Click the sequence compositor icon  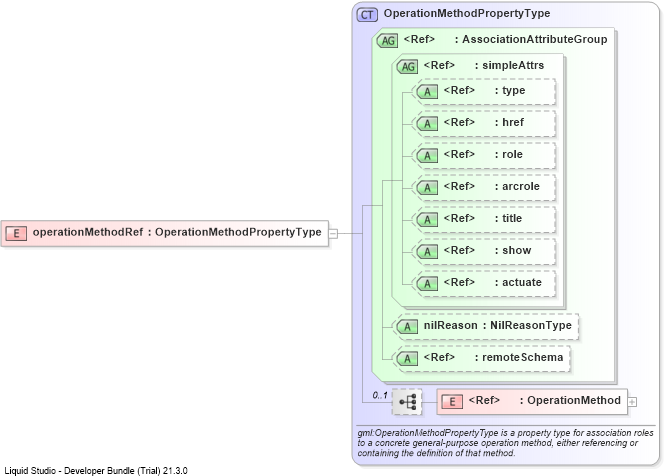click(407, 401)
